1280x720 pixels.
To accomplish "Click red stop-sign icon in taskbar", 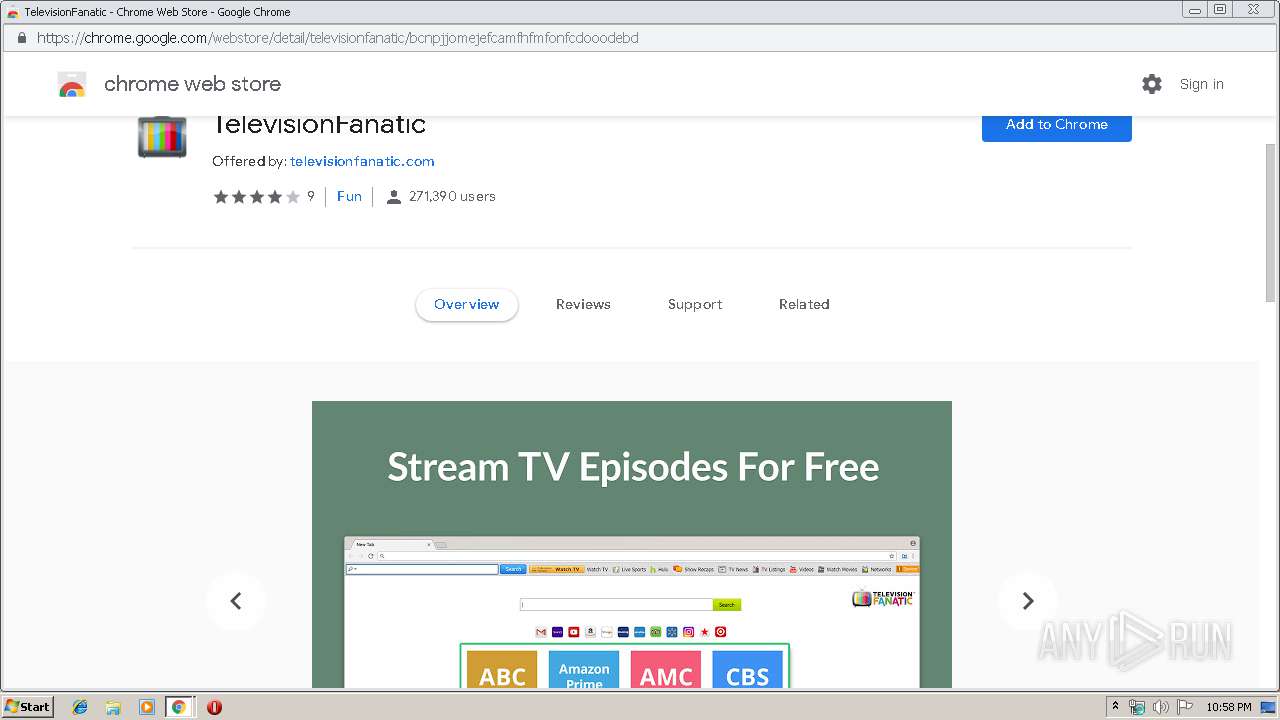I will point(214,707).
